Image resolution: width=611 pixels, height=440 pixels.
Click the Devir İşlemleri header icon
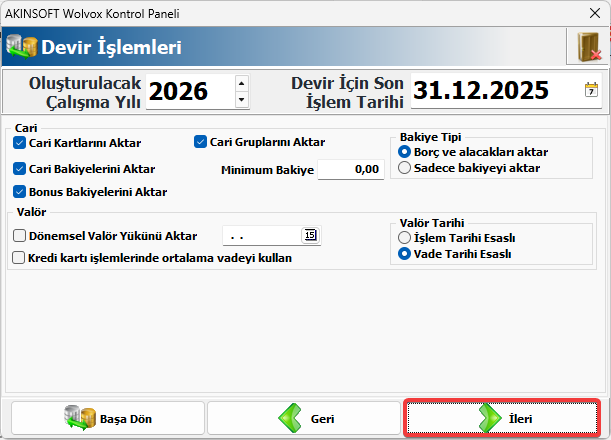[21, 47]
